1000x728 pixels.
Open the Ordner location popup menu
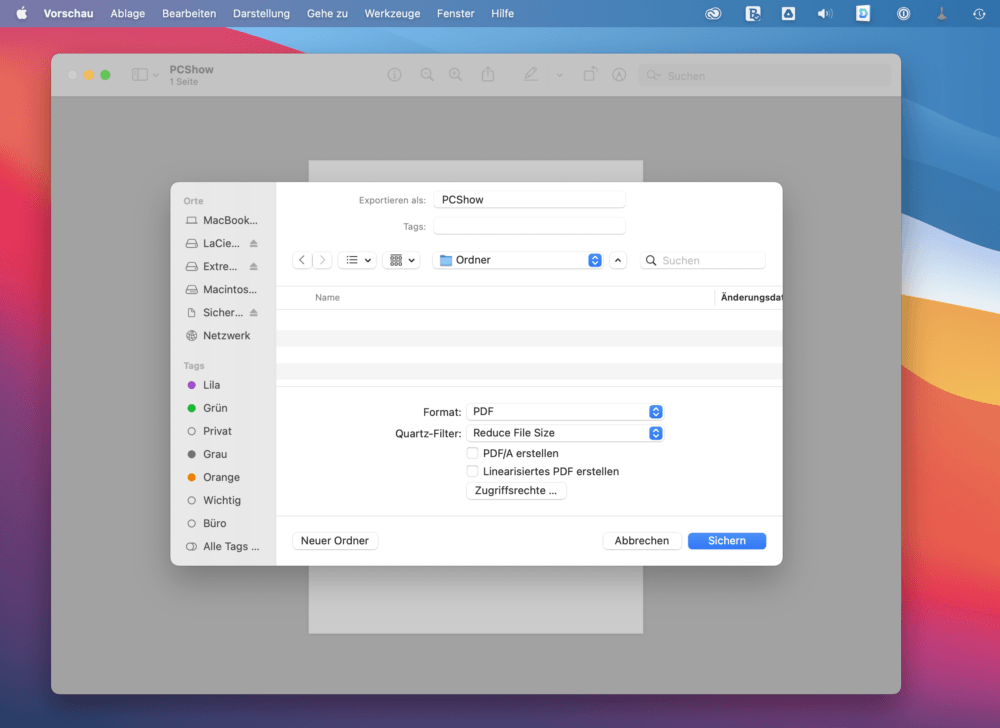coord(518,260)
